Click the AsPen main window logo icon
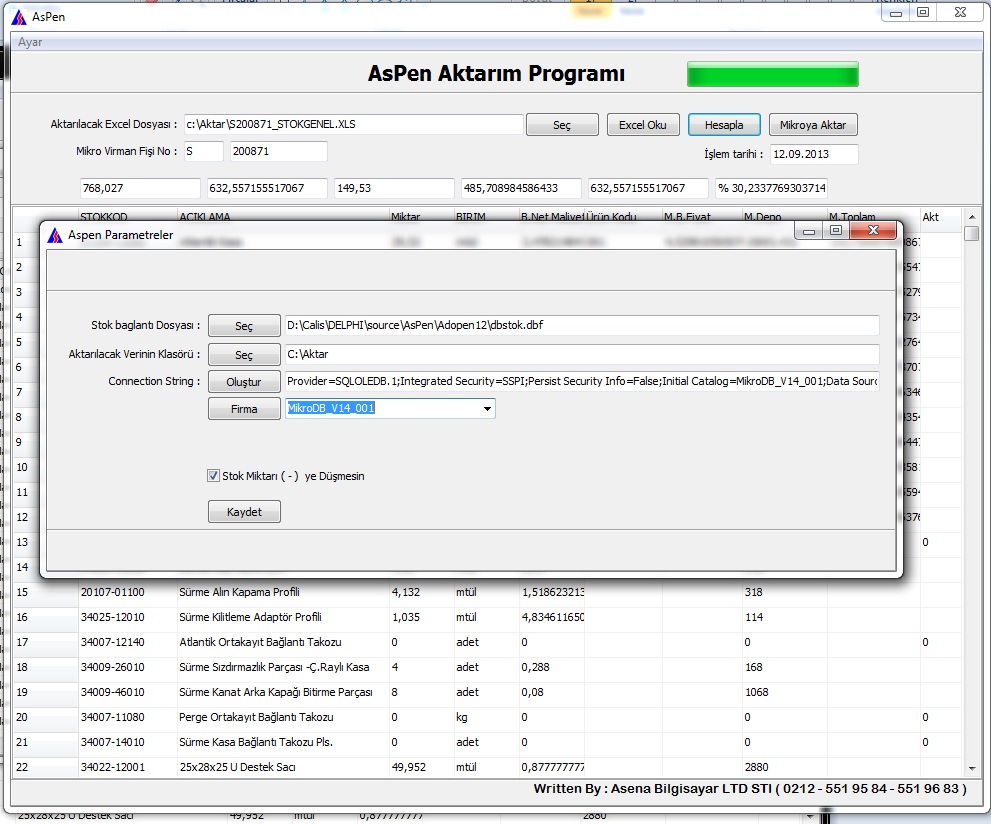The width and height of the screenshot is (991, 824). (x=19, y=17)
